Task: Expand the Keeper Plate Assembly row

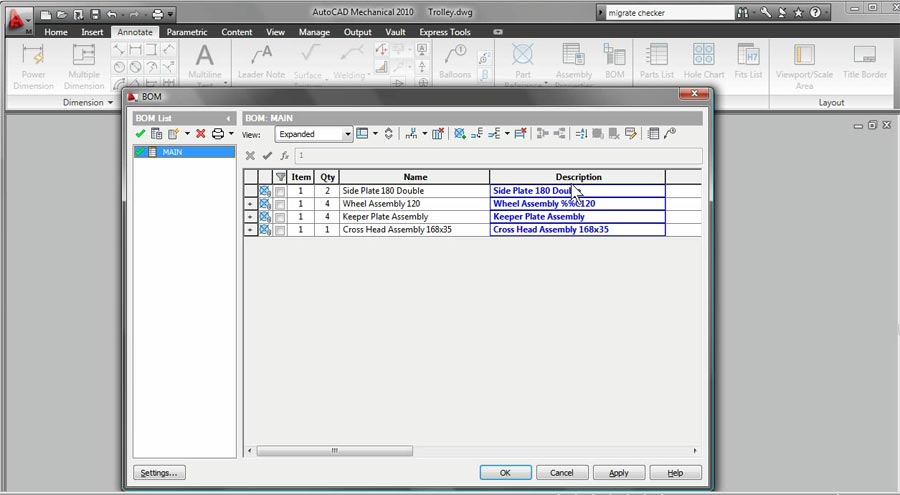Action: point(250,217)
